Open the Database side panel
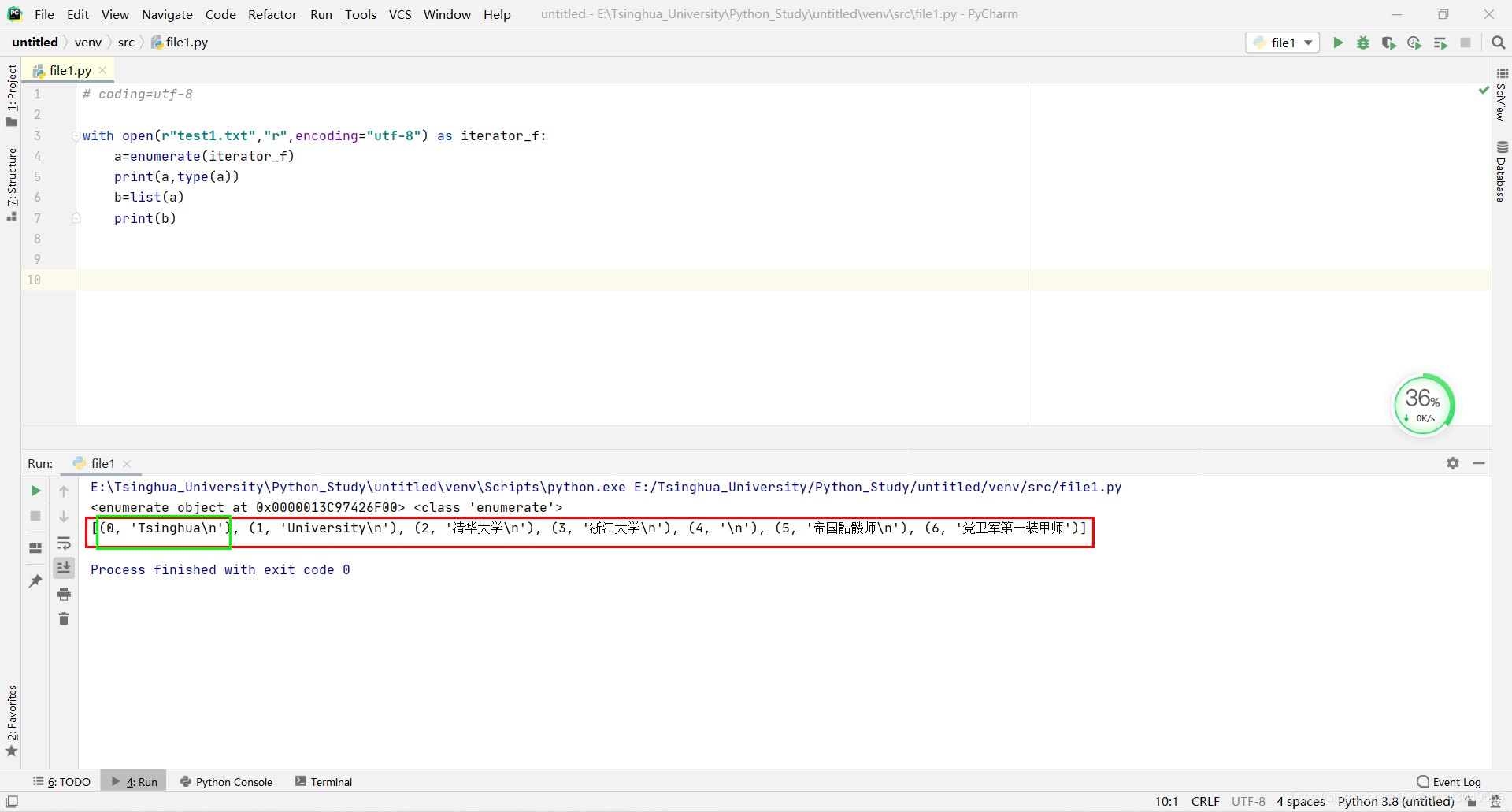 click(x=1502, y=171)
